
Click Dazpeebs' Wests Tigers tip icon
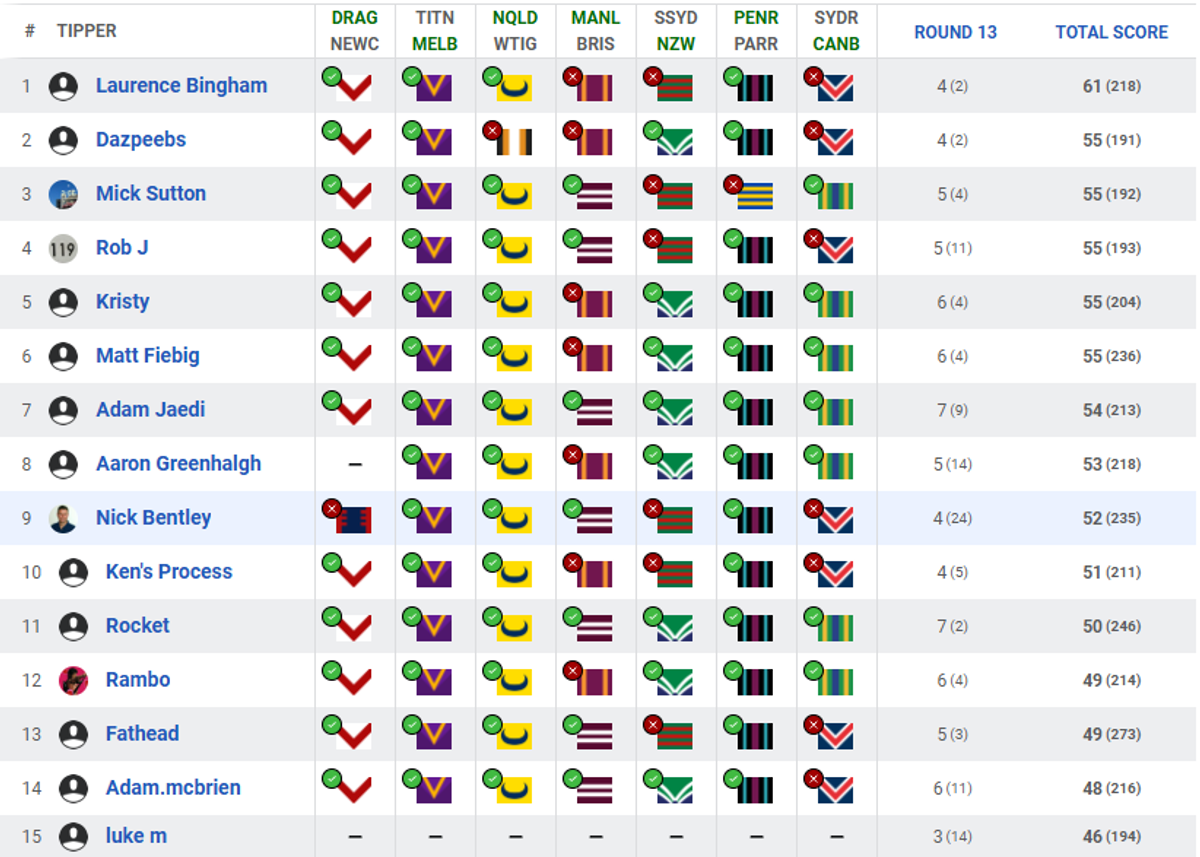(x=508, y=138)
